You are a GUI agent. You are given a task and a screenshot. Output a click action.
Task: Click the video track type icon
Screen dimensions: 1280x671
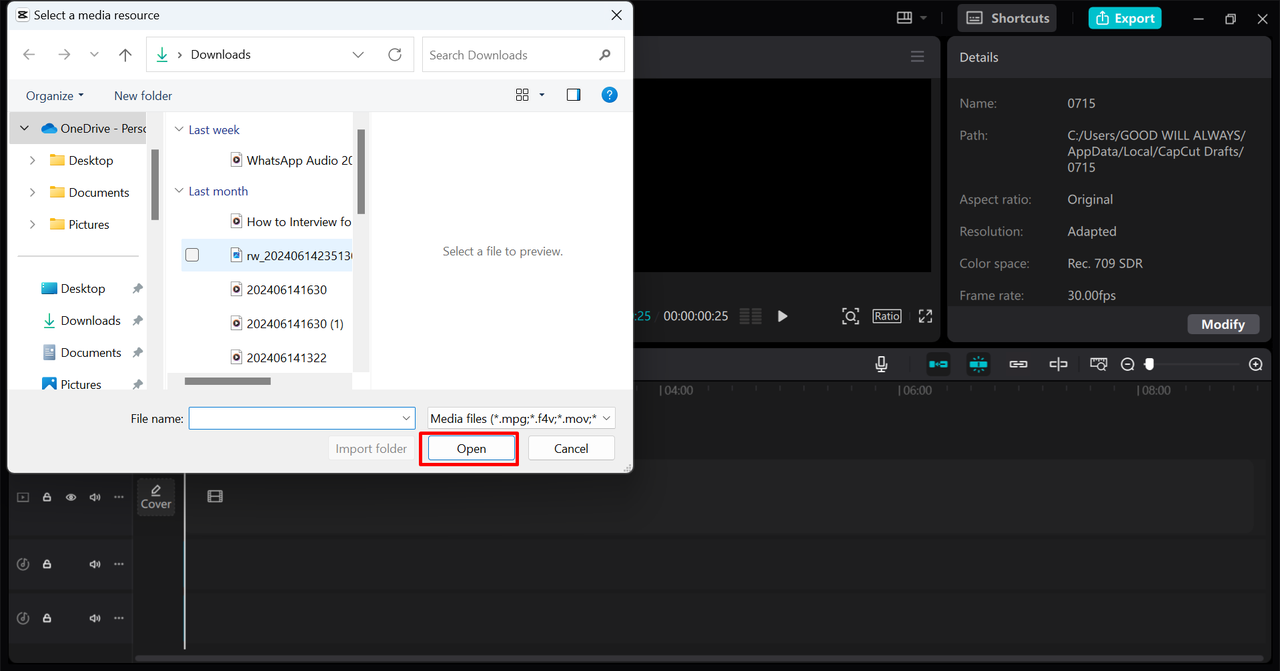coord(23,497)
